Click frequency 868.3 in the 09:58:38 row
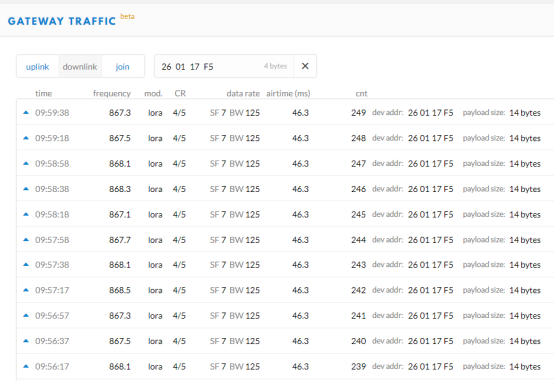The height and width of the screenshot is (381, 554). point(120,189)
